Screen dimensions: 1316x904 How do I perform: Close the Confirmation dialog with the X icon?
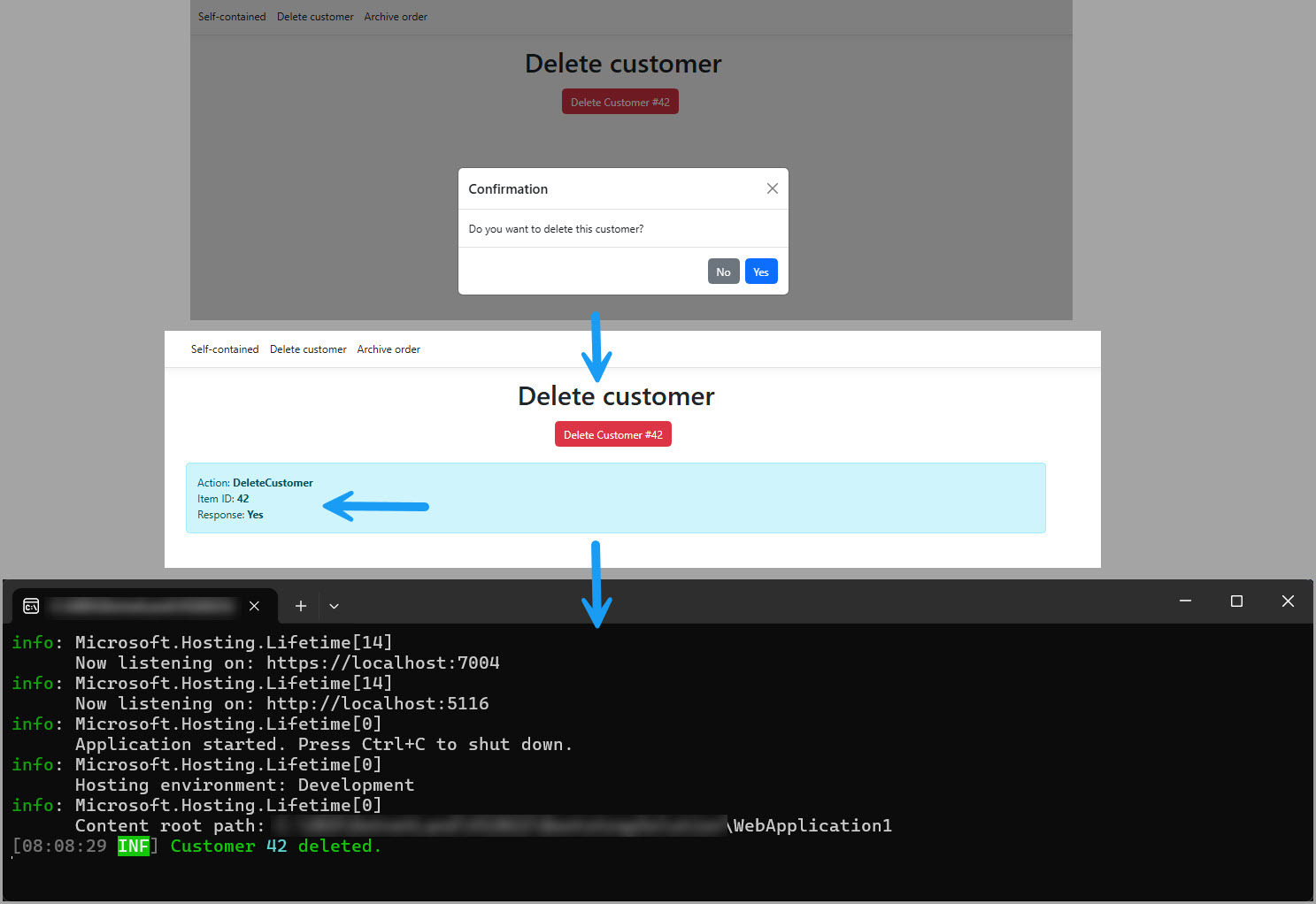coord(772,188)
